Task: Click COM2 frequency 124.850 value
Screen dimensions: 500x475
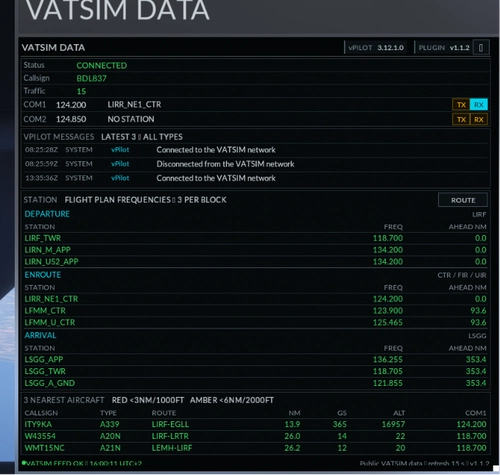Action: (x=71, y=119)
